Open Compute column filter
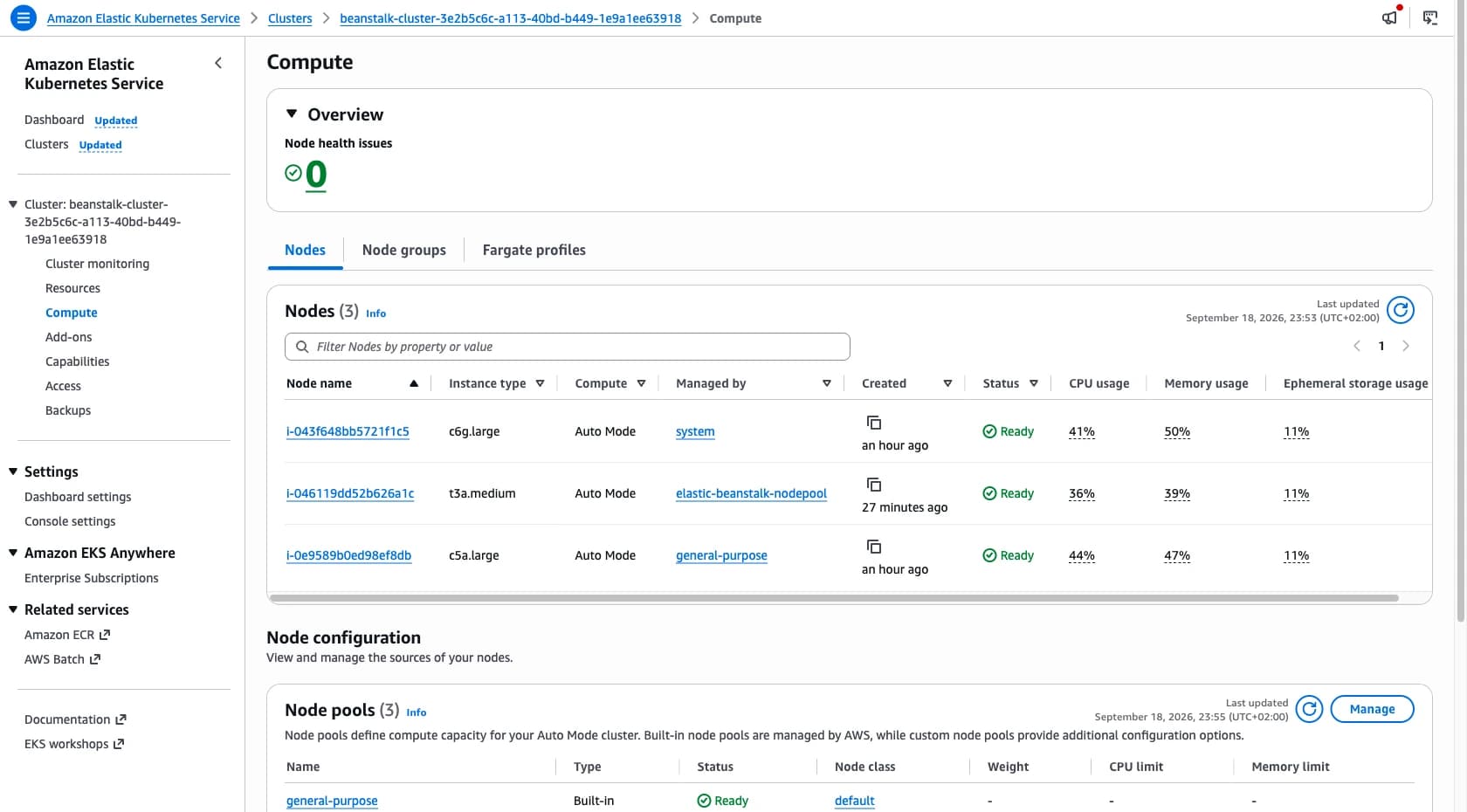Viewport: 1467px width, 812px height. (x=641, y=383)
